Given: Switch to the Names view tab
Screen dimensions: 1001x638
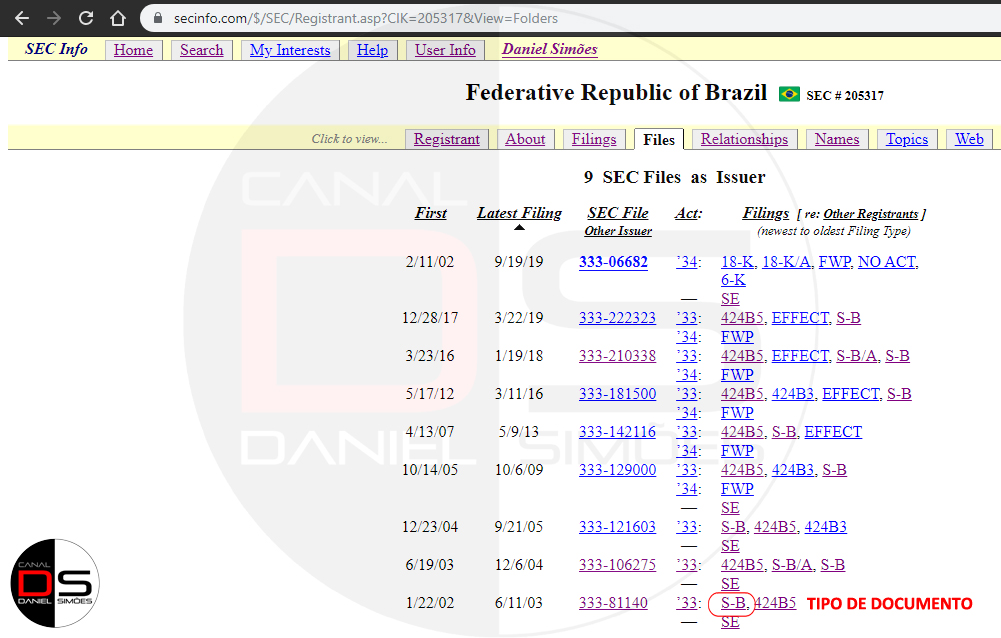Looking at the screenshot, I should 837,139.
